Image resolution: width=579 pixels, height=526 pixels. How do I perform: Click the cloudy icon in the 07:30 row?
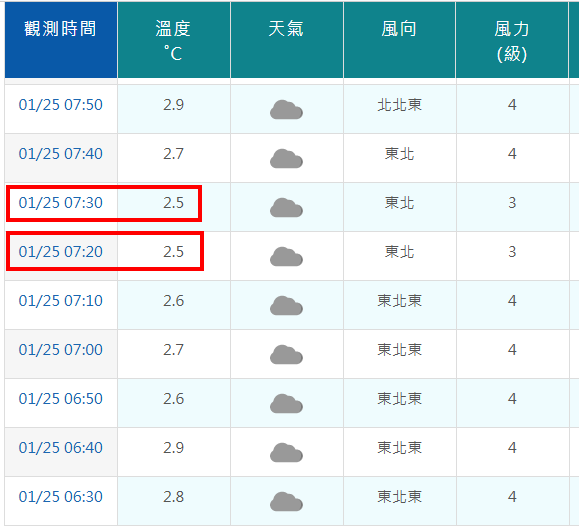click(286, 208)
